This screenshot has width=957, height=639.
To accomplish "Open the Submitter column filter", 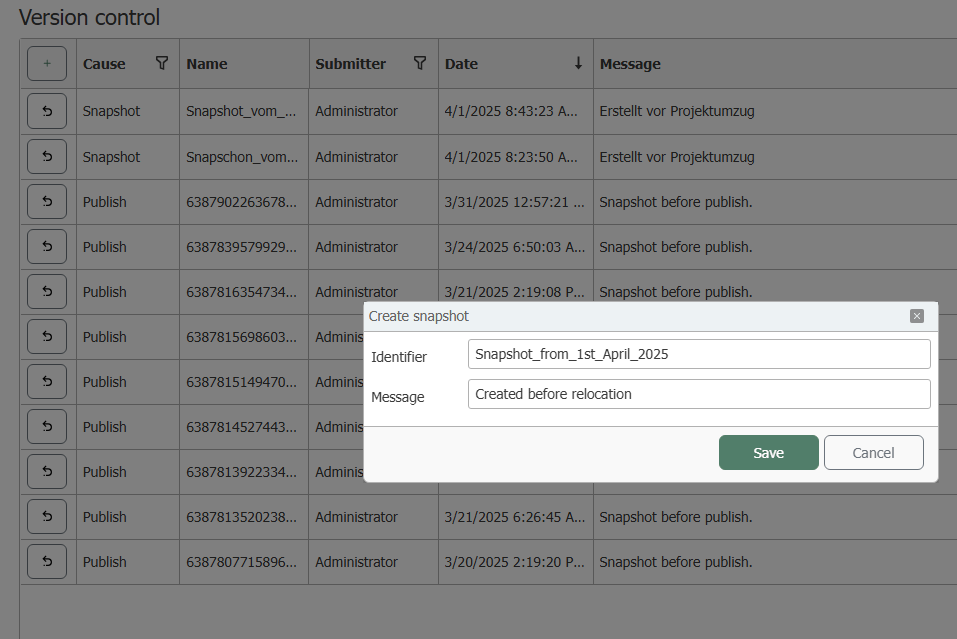I will click(x=420, y=63).
